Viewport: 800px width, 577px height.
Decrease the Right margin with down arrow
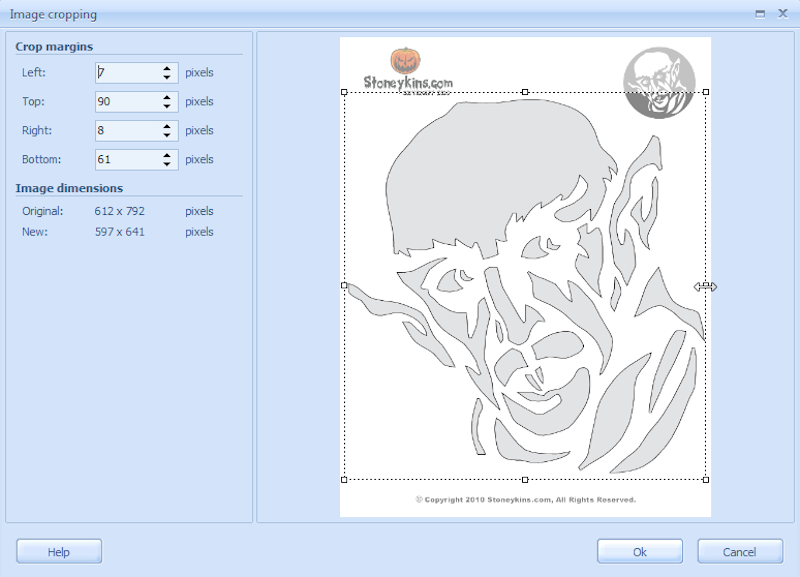(x=167, y=136)
